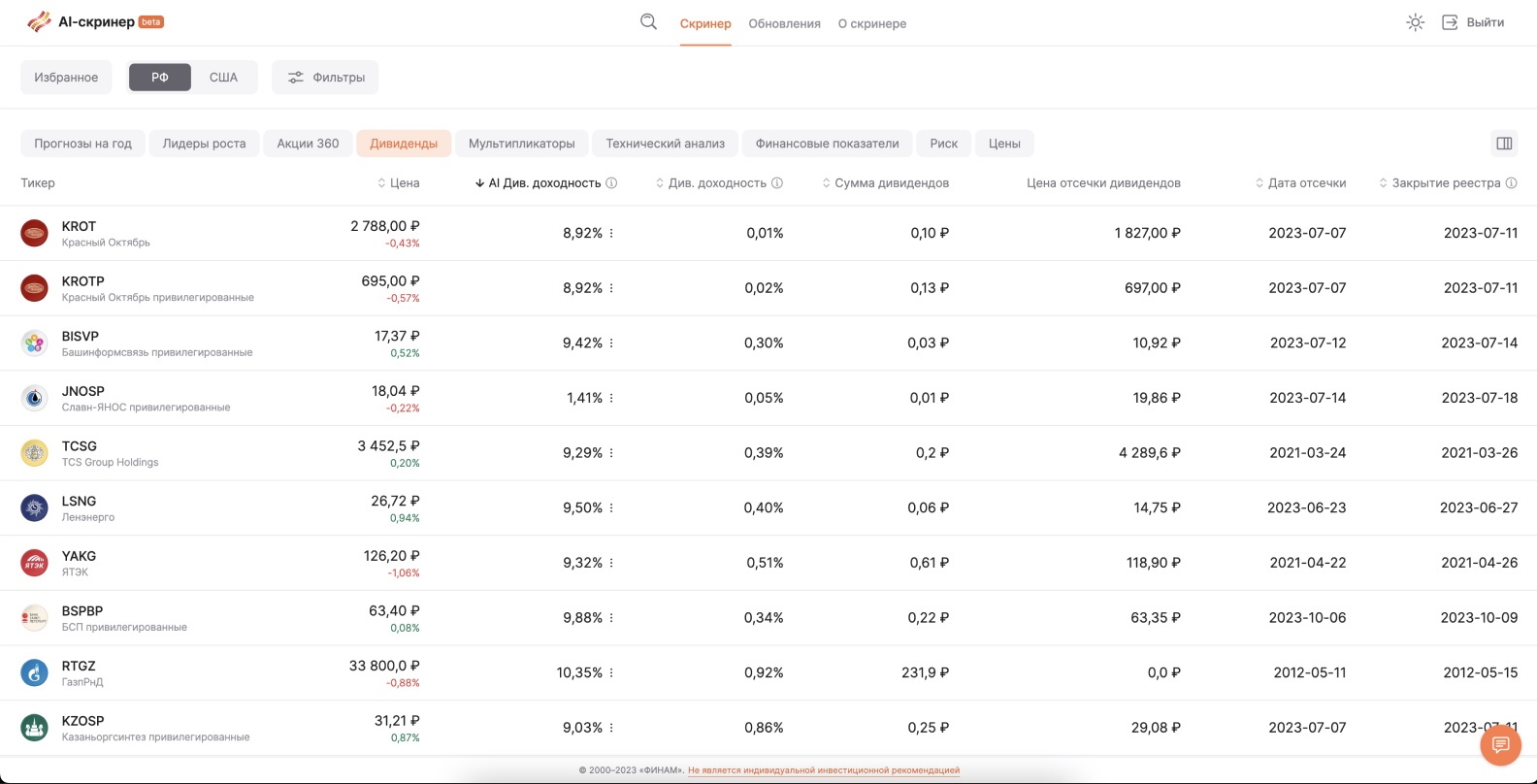Select the Цены tab

1004,144
